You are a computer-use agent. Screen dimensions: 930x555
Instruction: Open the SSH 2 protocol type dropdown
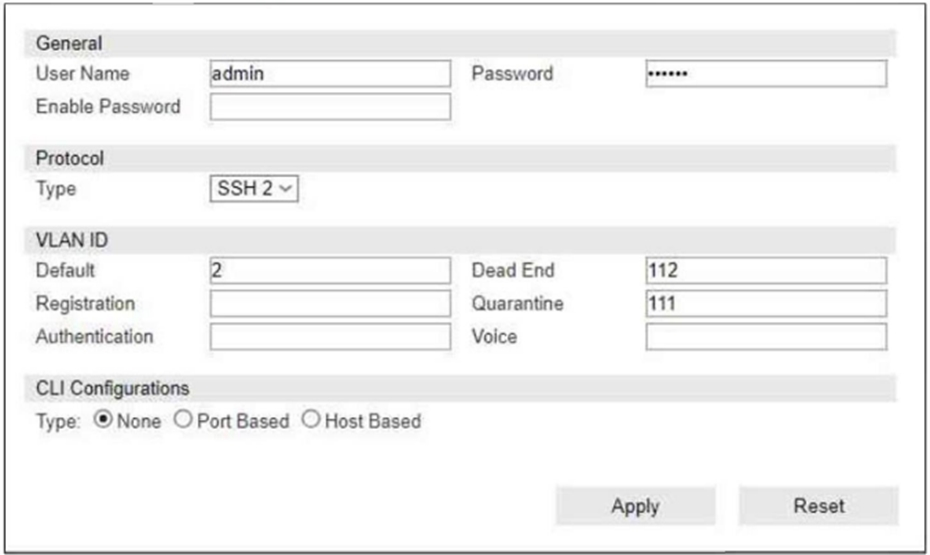pos(254,189)
